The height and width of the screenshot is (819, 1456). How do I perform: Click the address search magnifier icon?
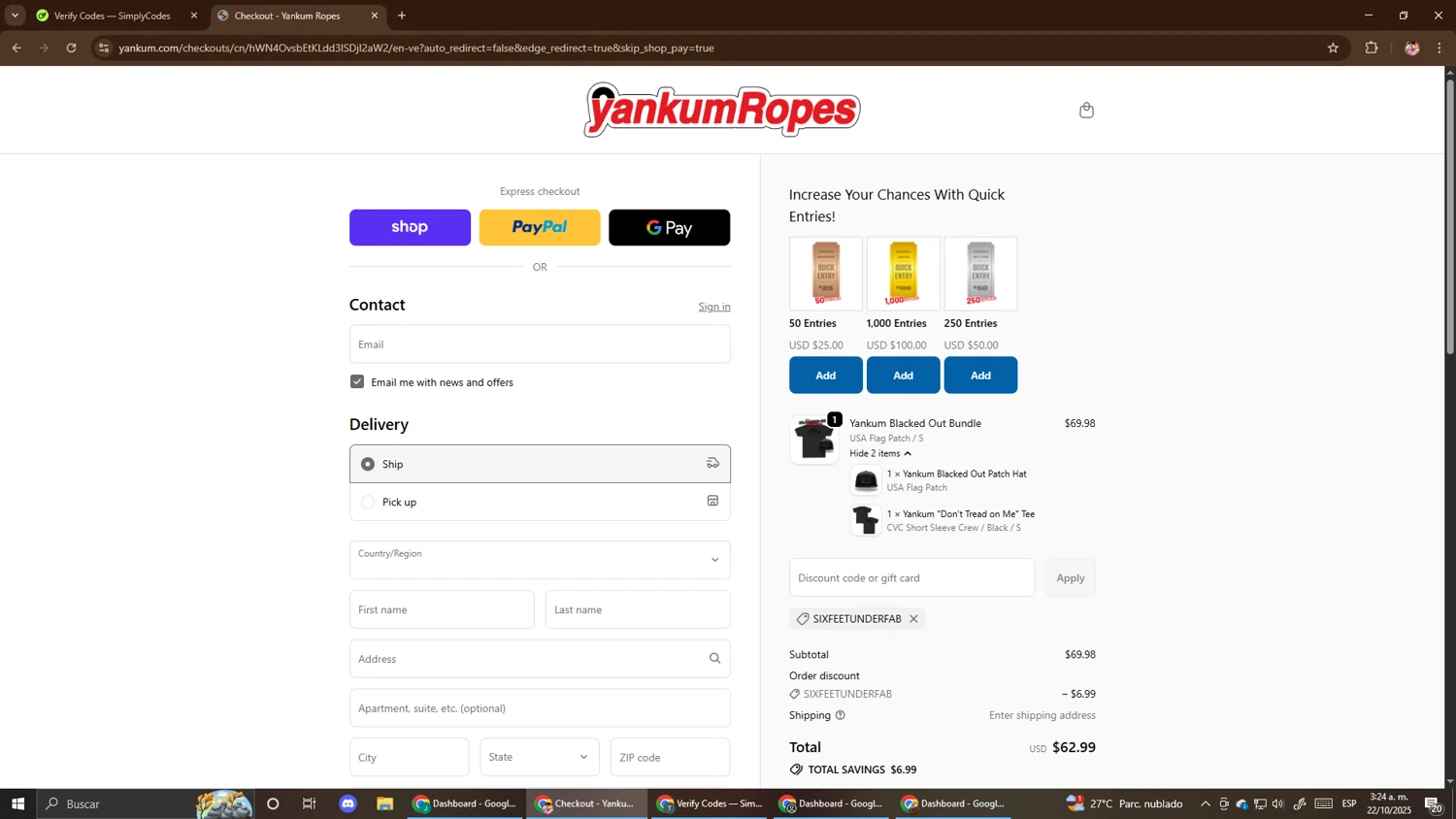click(714, 659)
